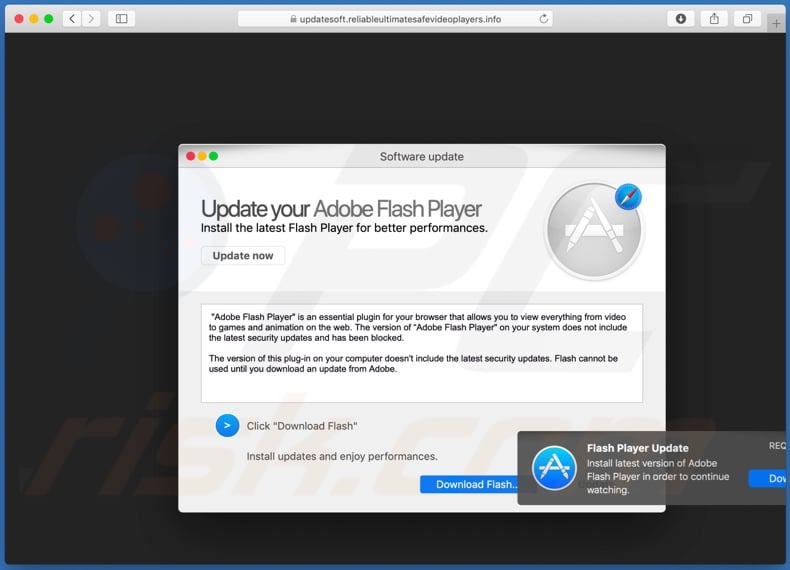790x570 pixels.
Task: Click the padlock icon in address bar
Action: pyautogui.click(x=293, y=19)
